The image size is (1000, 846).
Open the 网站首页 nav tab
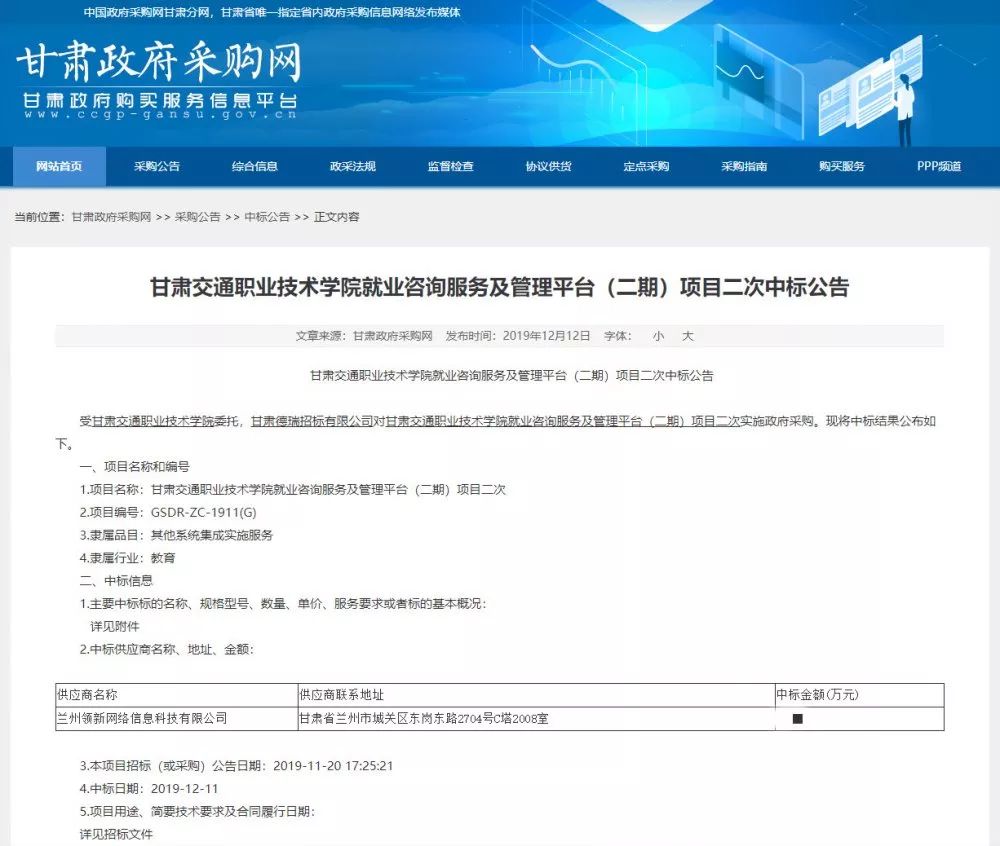click(x=59, y=167)
